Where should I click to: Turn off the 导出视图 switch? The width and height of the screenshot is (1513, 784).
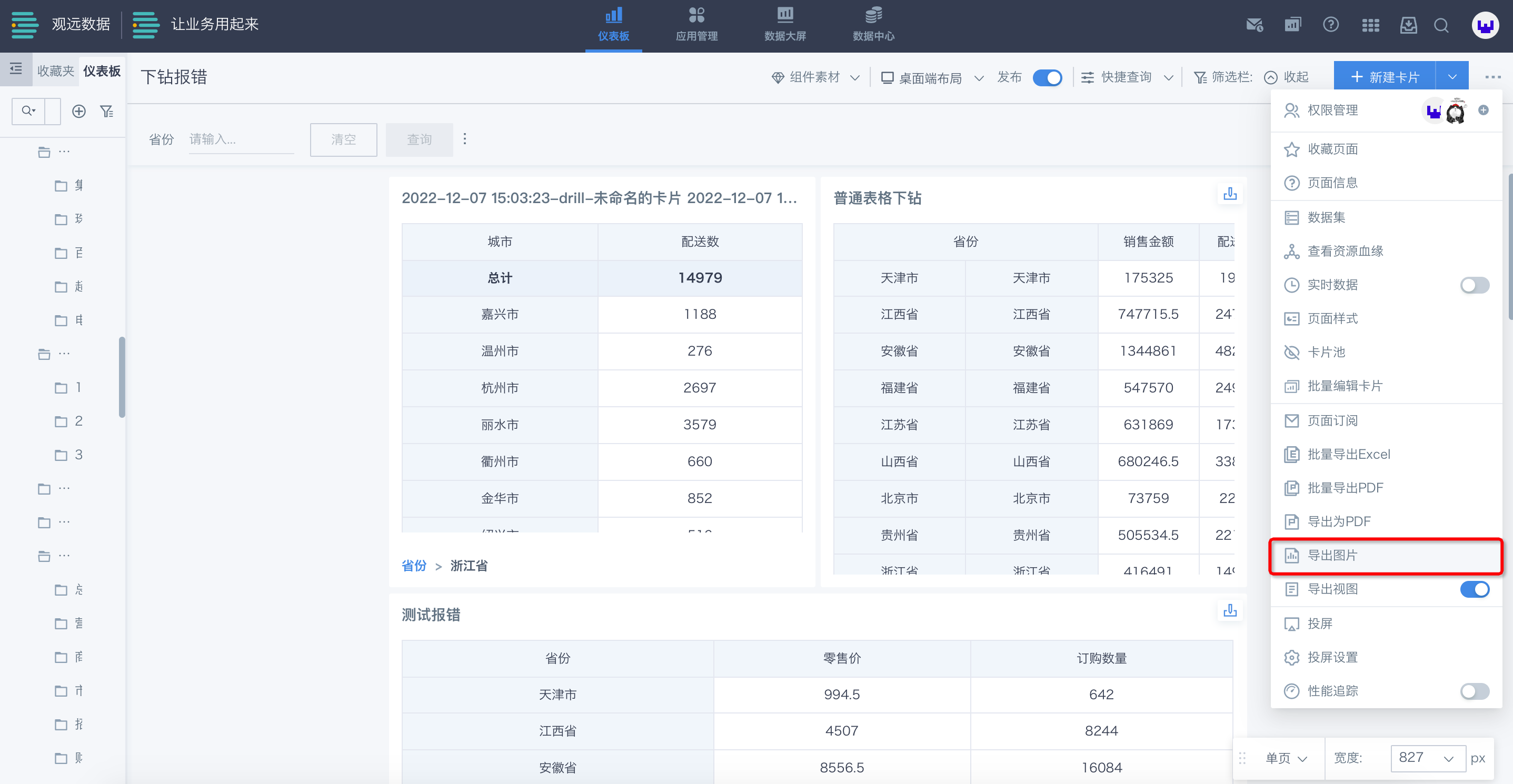point(1474,589)
